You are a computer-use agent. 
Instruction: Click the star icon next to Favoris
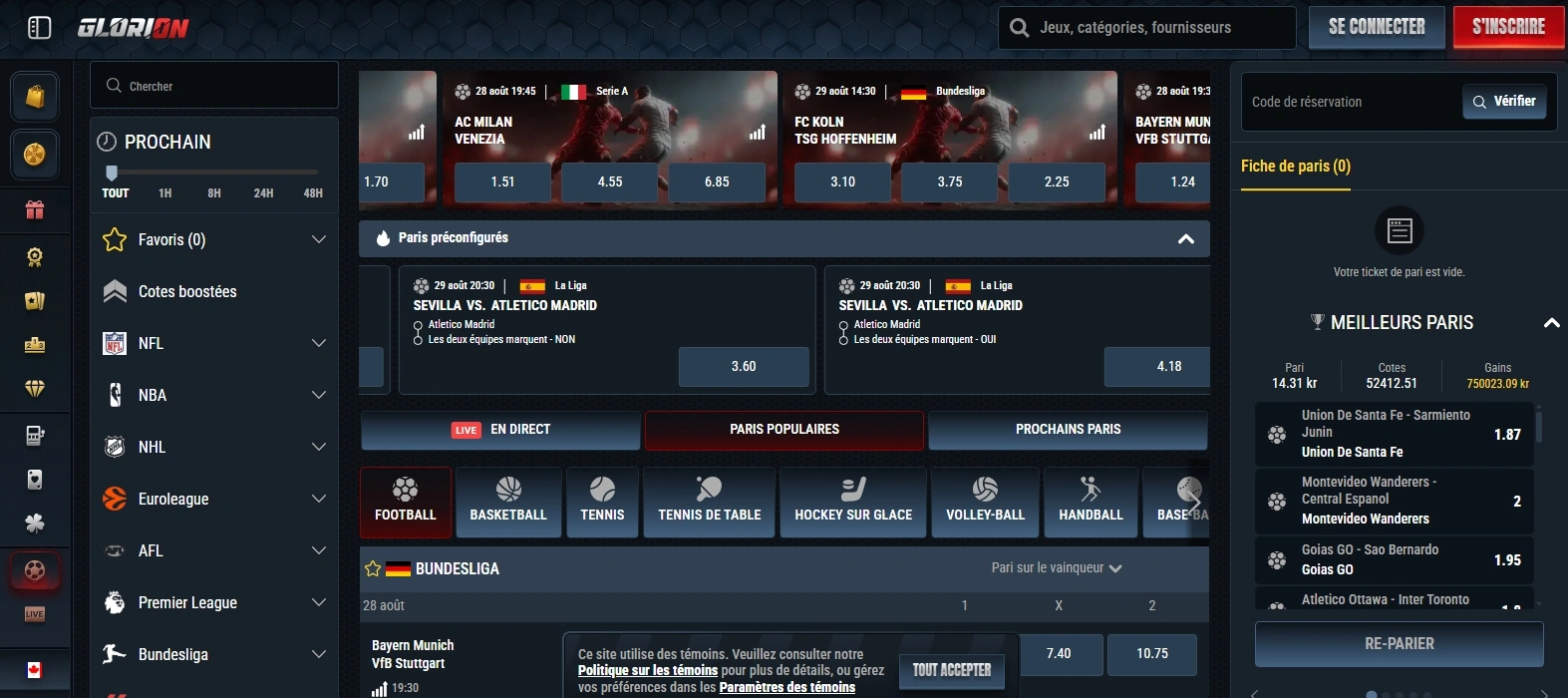point(115,239)
